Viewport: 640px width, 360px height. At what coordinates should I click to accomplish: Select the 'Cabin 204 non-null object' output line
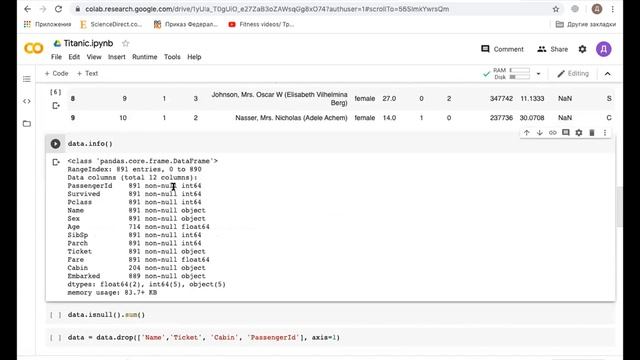tap(136, 268)
